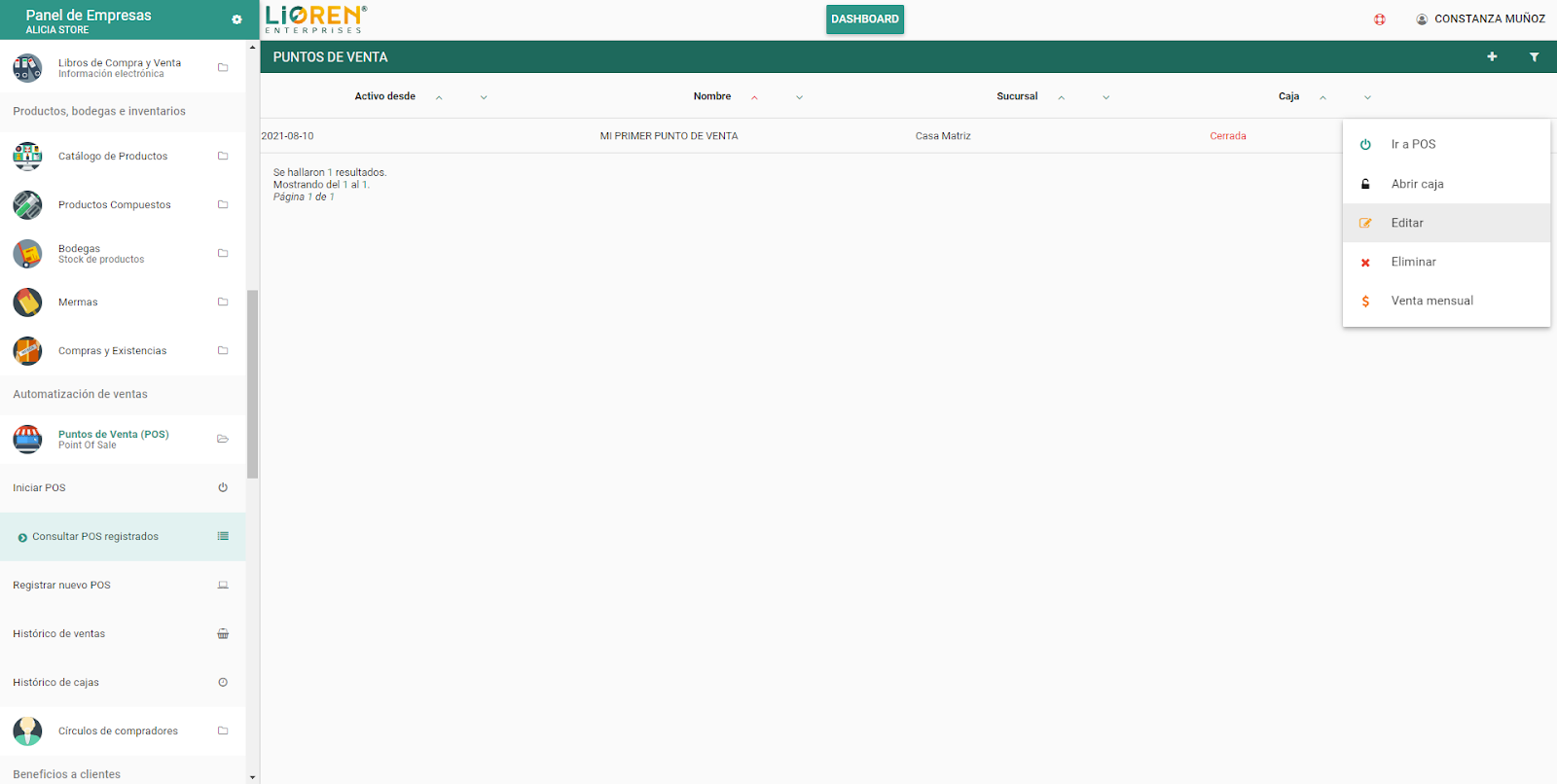Screen dimensions: 1557x784
Task: Sort Caja descending with down arrow
Action: click(1367, 97)
